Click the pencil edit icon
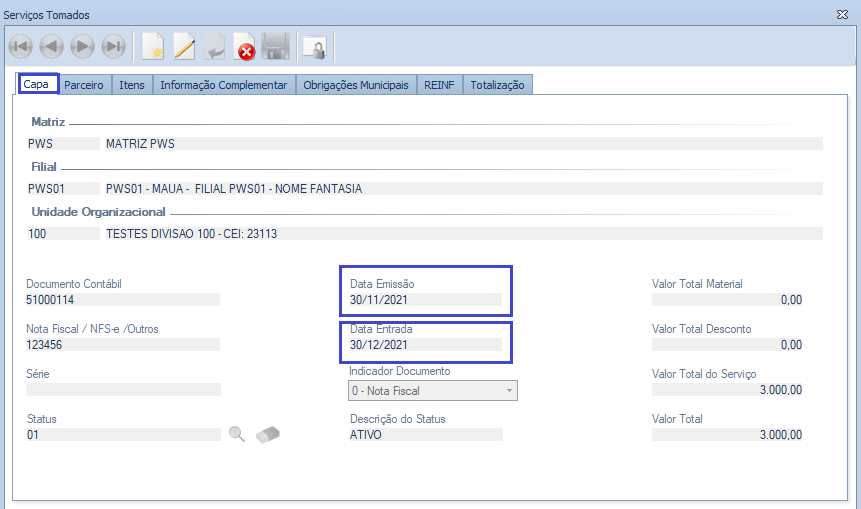861x509 pixels. (x=184, y=47)
